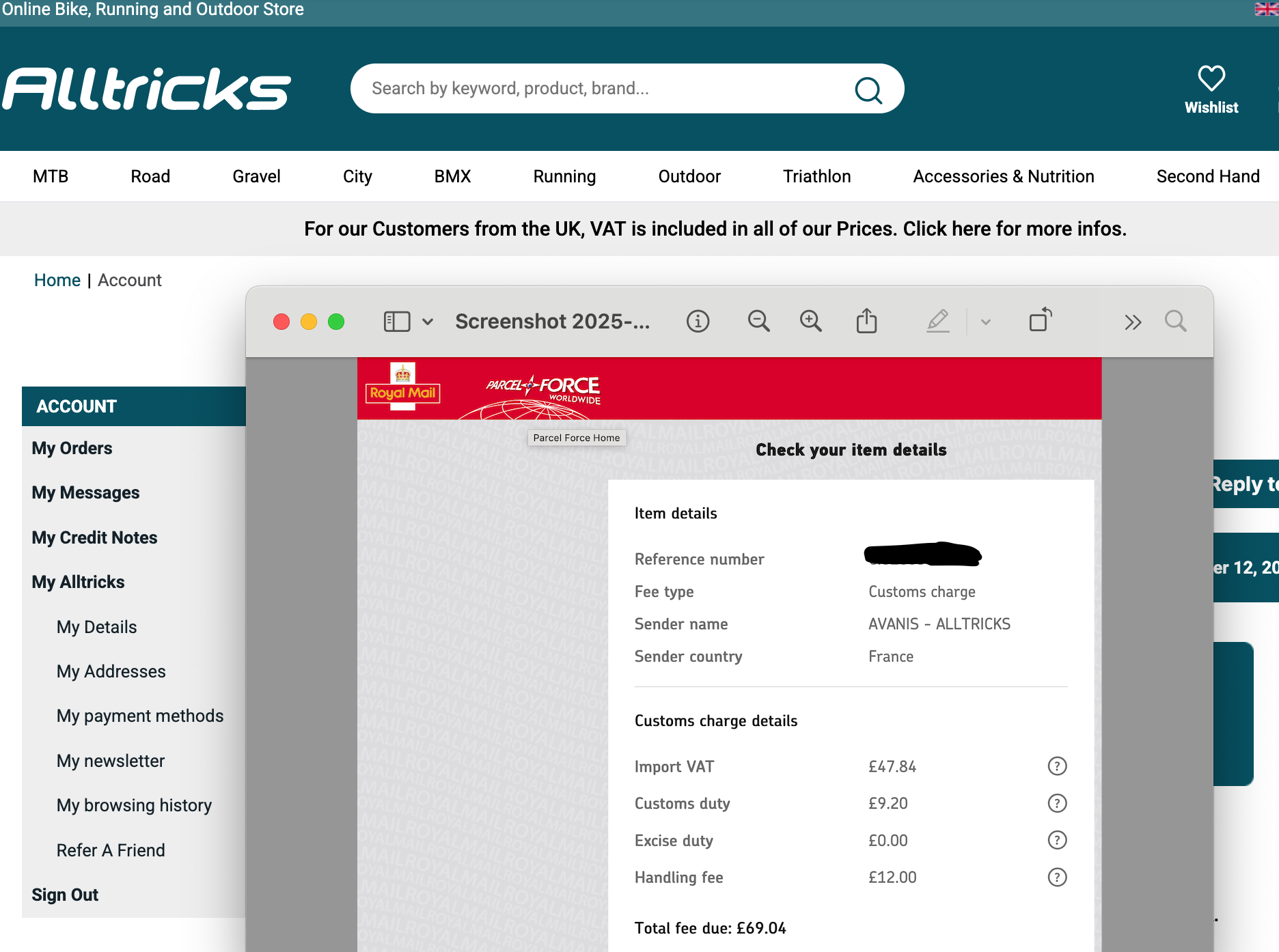Open the Markup options dropdown arrow
Screen dimensions: 1279x952
pos(986,322)
